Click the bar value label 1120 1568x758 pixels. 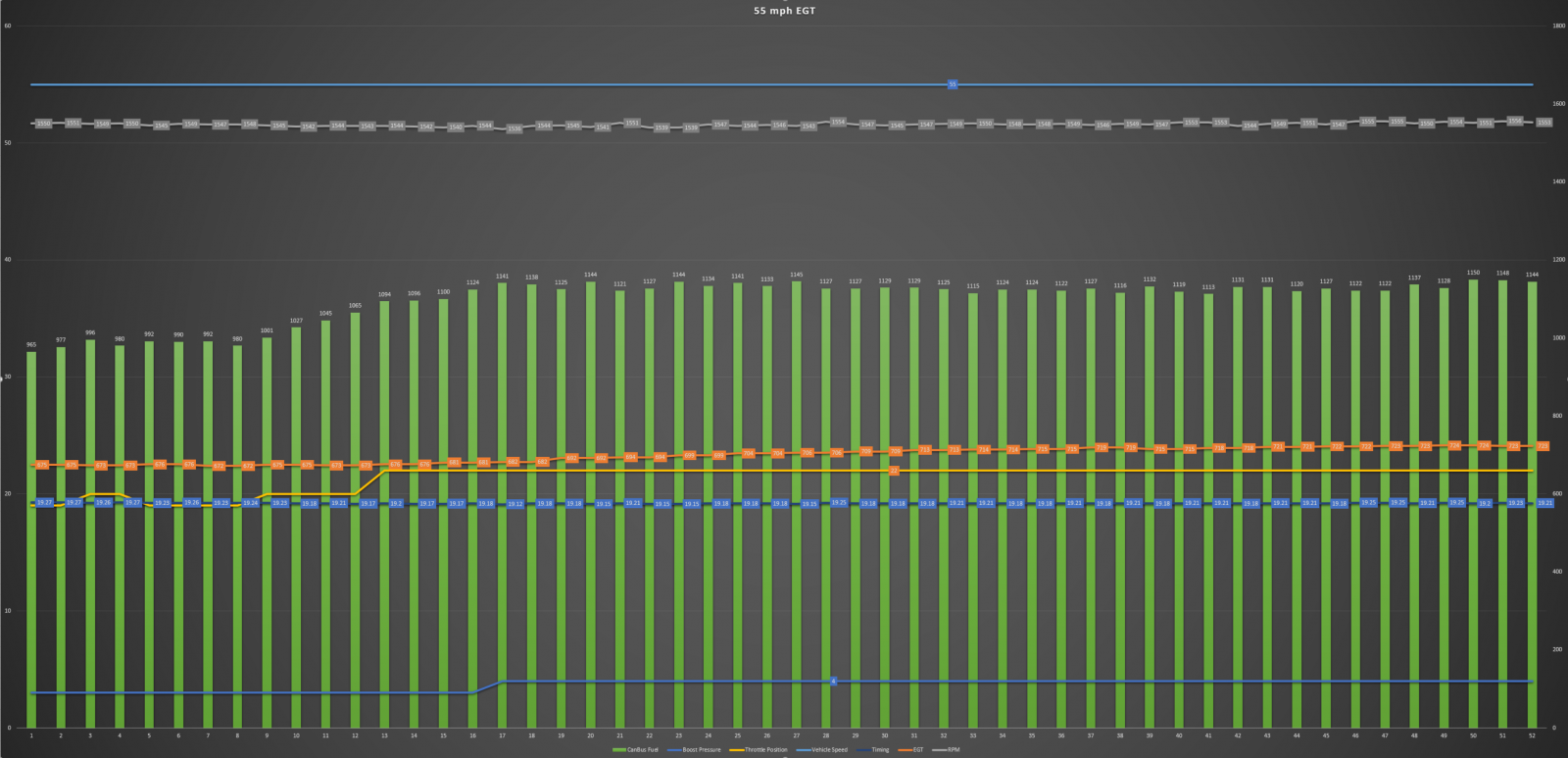point(1297,284)
